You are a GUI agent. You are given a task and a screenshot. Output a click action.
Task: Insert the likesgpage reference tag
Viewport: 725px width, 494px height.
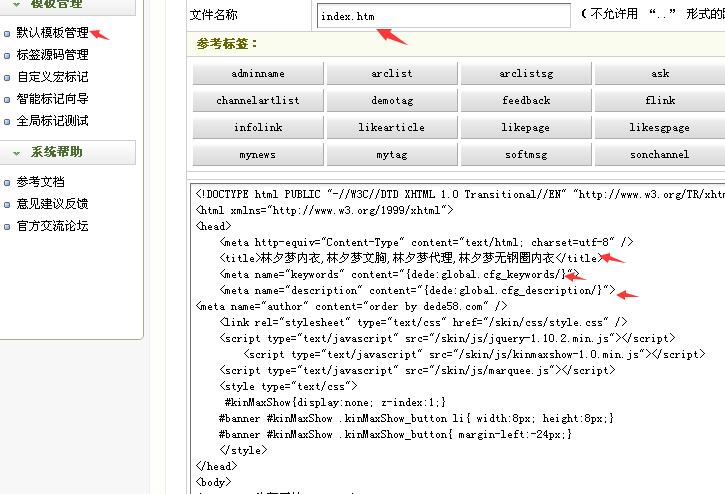point(660,127)
